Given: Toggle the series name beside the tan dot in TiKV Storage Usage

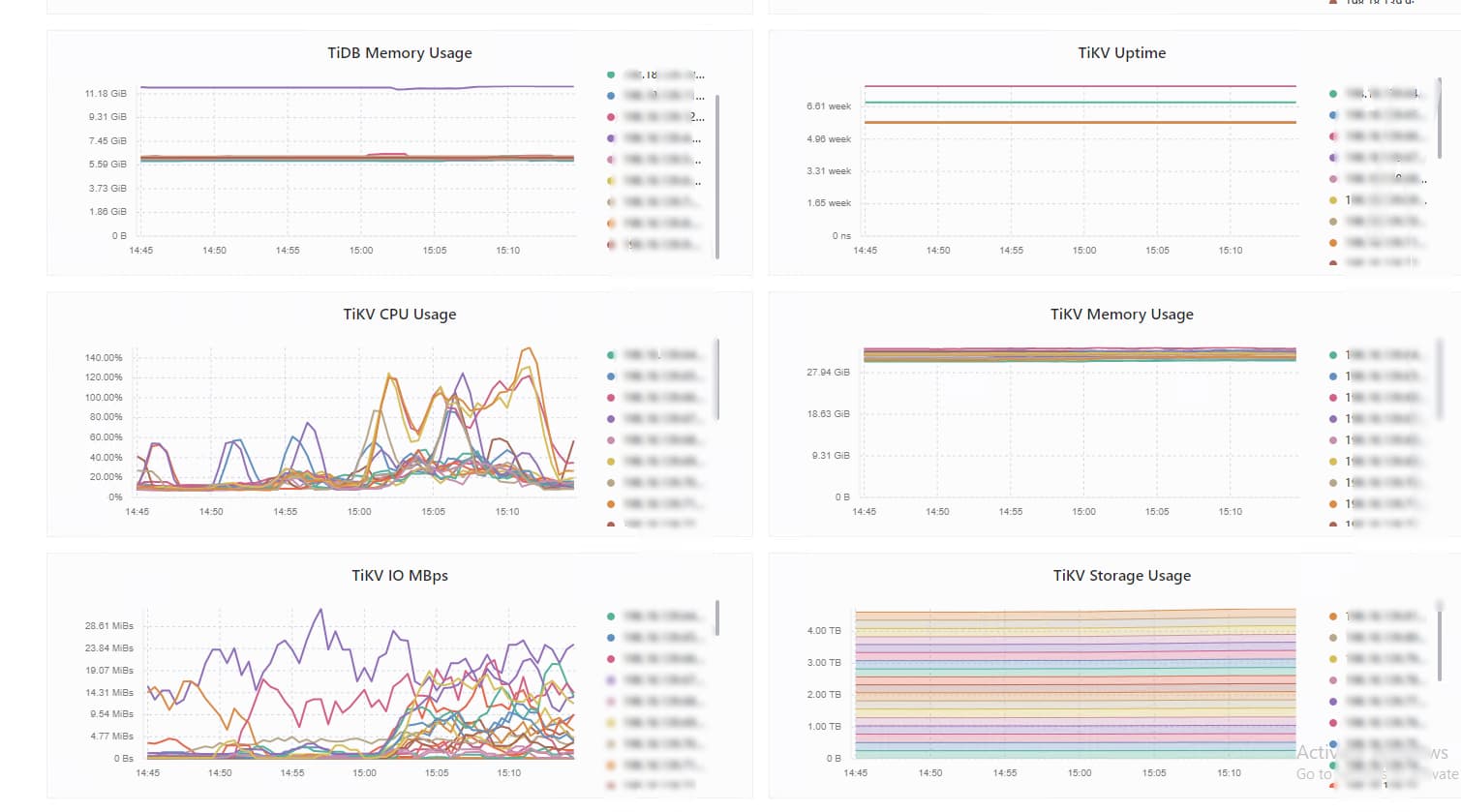Looking at the screenshot, I should tap(1385, 638).
